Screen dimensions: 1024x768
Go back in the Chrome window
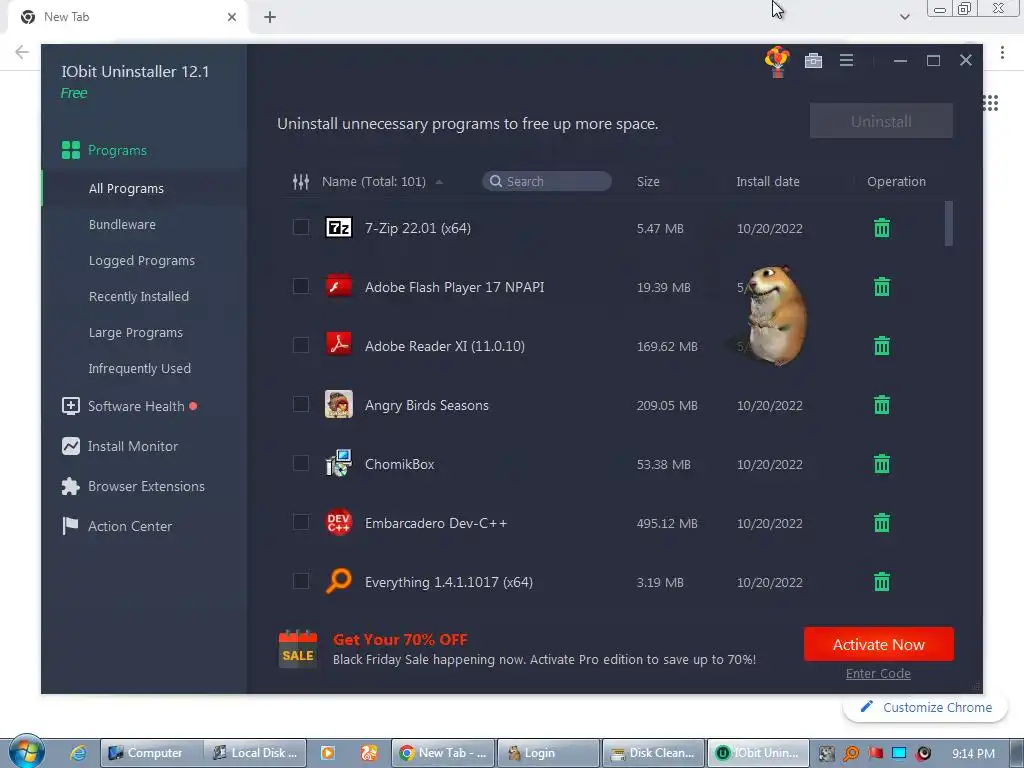[x=22, y=52]
